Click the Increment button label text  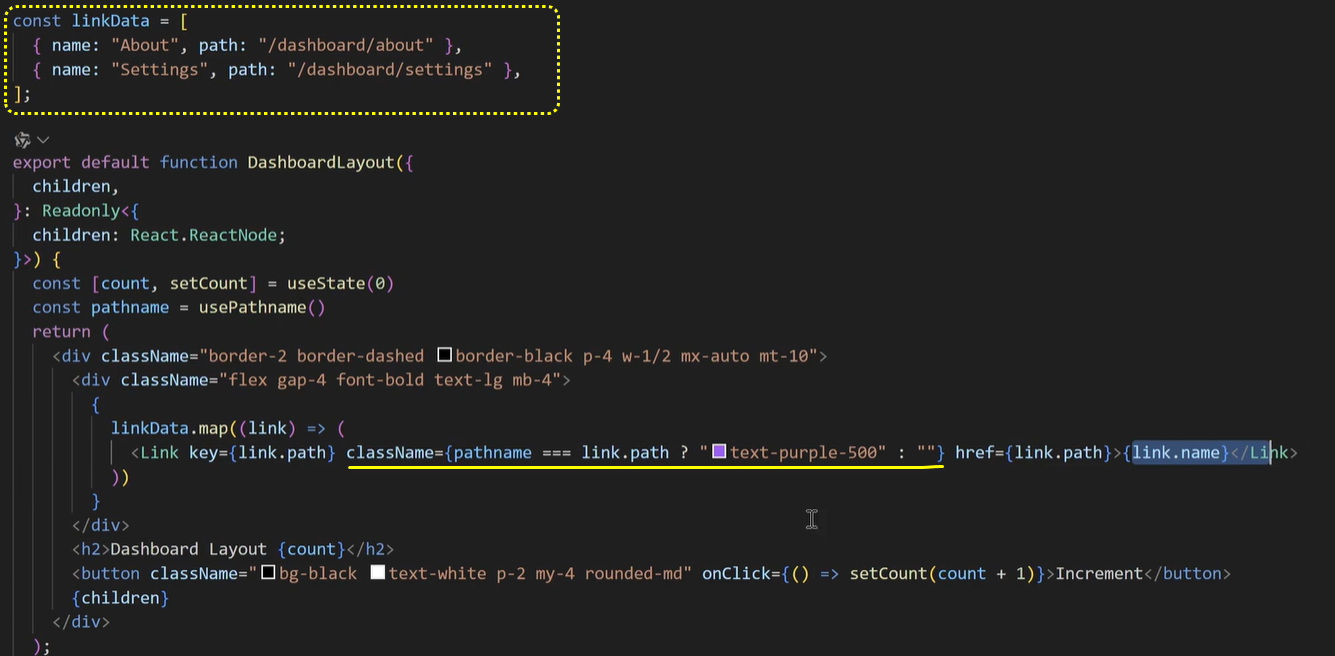coord(1099,573)
